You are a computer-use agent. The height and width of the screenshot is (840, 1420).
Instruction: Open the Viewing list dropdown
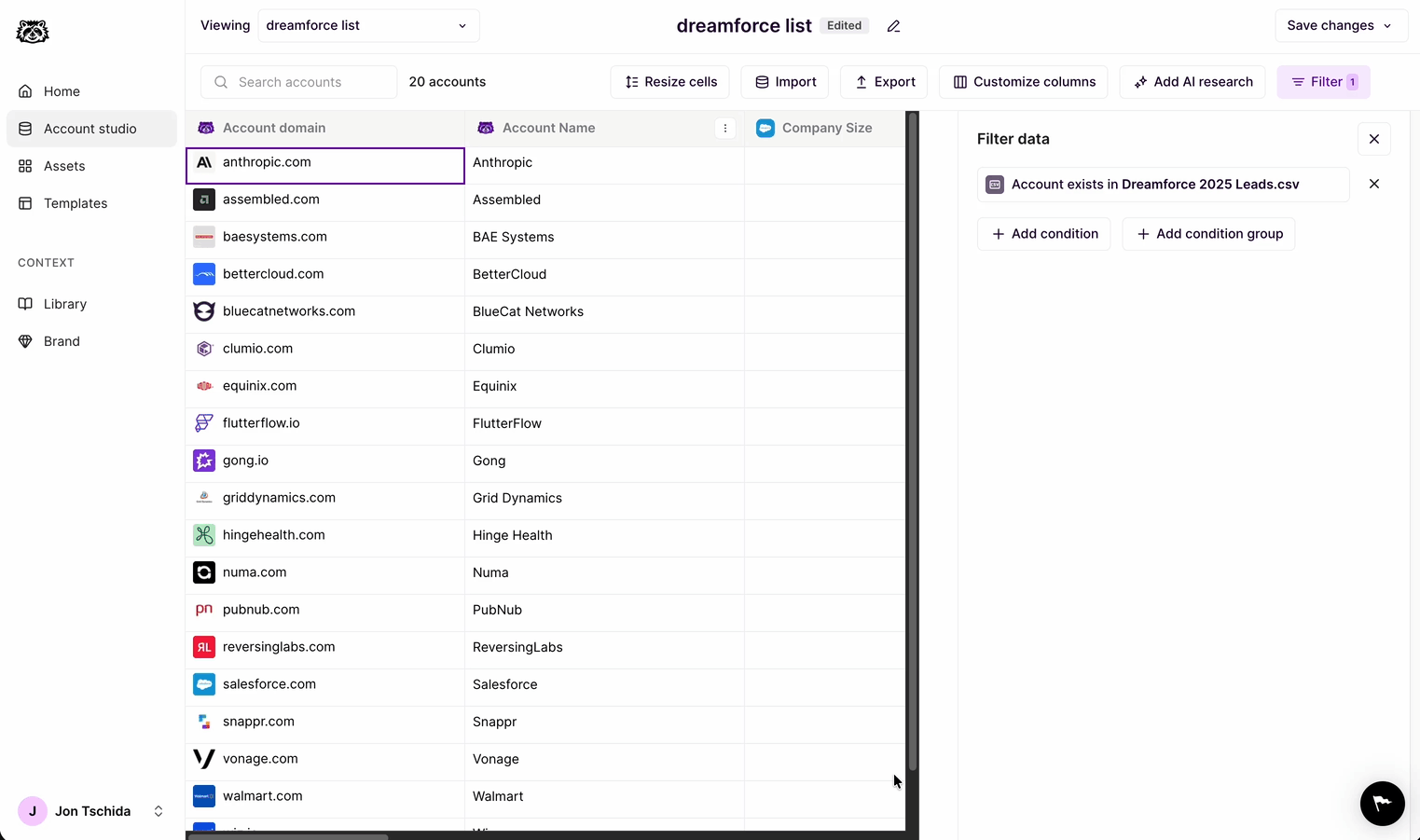click(368, 26)
